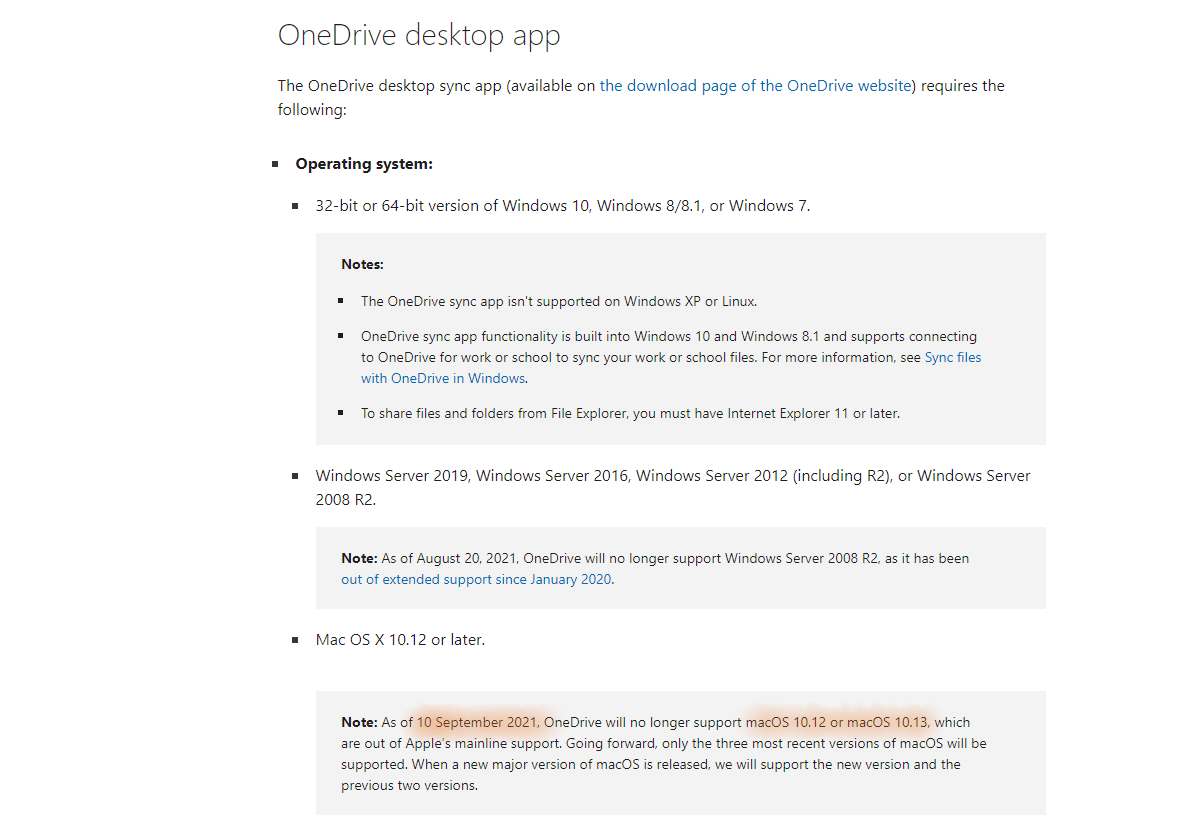Select the Windows XP or Linux note text
This screenshot has height=826, width=1185.
pos(559,301)
